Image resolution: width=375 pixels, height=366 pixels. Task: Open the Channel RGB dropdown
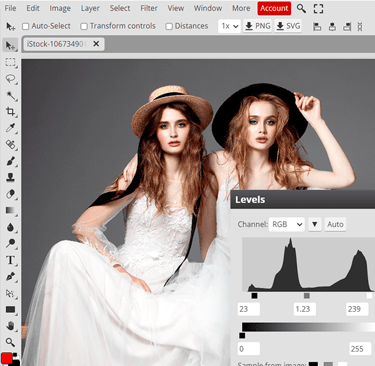(x=287, y=224)
